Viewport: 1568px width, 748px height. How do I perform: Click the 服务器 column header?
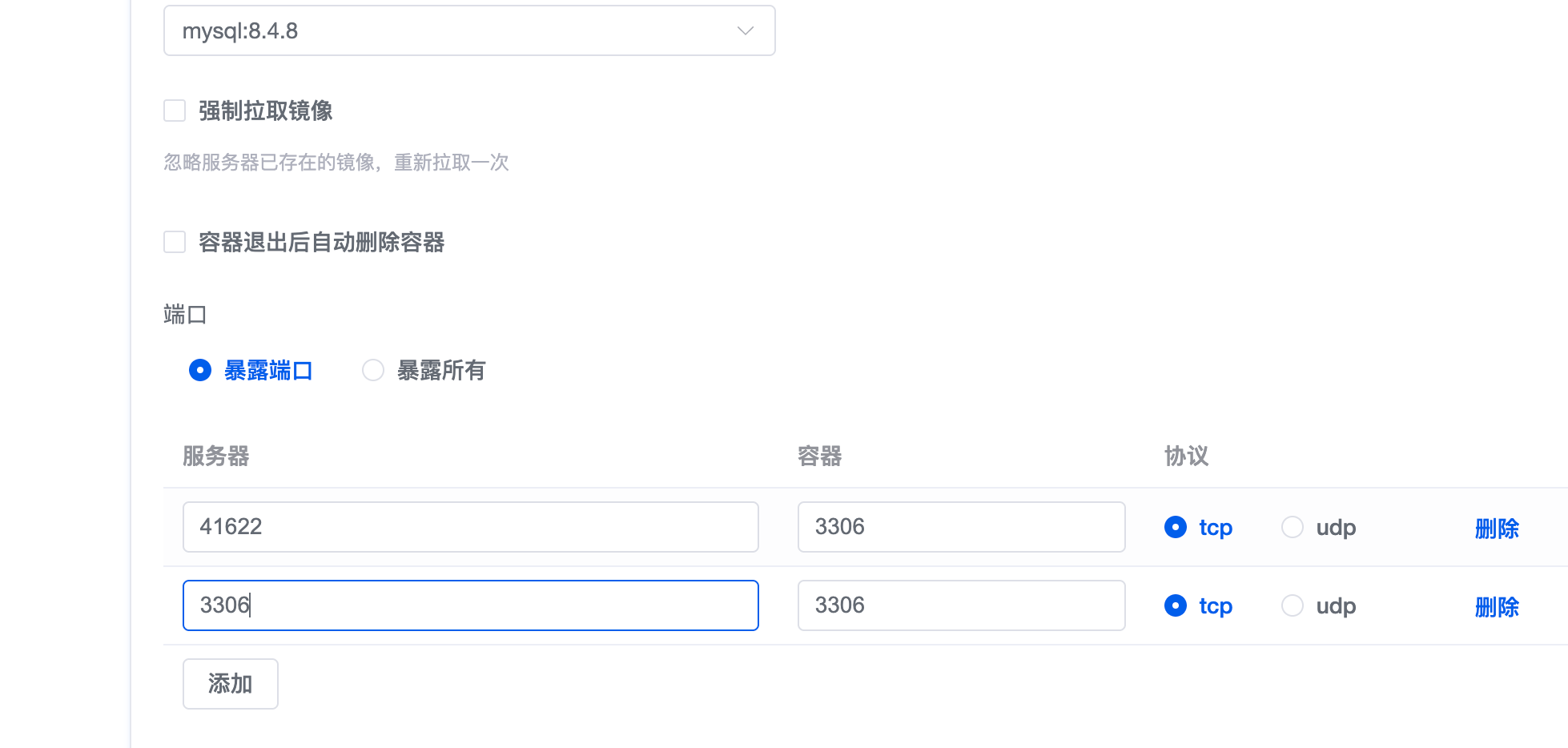pyautogui.click(x=216, y=456)
